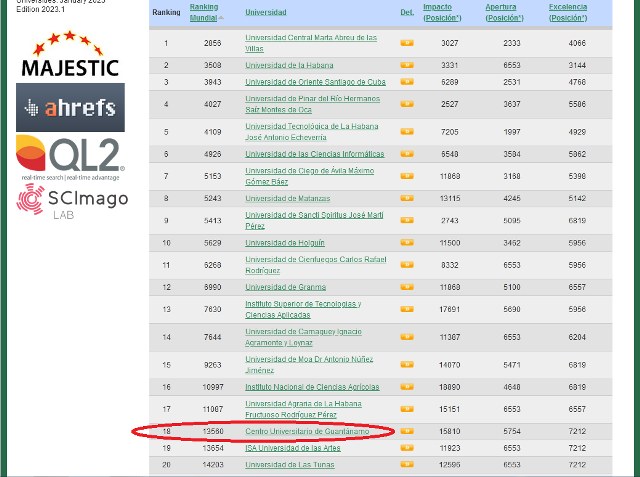Screen dimensions: 640x477
Task: Click details icon for Universidad de Matanzas
Action: tap(407, 198)
